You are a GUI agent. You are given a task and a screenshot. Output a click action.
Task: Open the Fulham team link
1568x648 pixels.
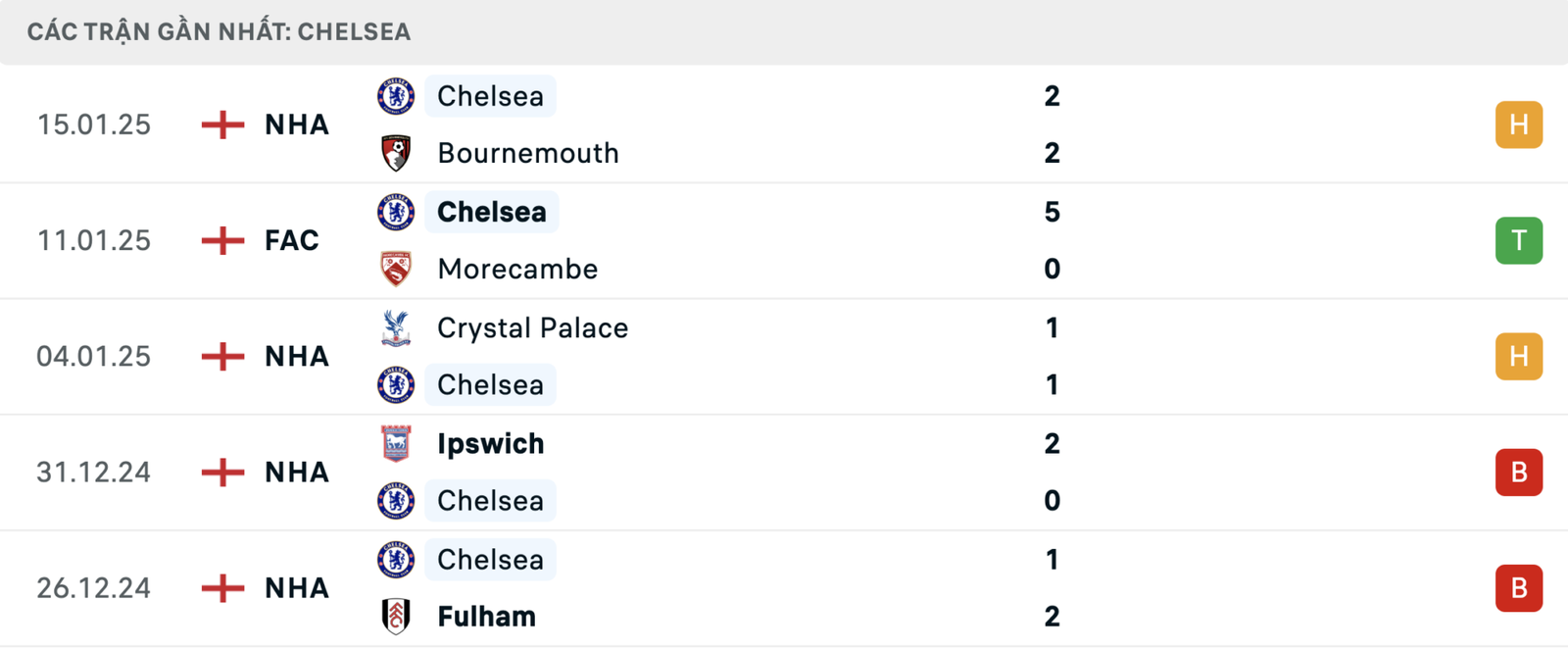486,616
